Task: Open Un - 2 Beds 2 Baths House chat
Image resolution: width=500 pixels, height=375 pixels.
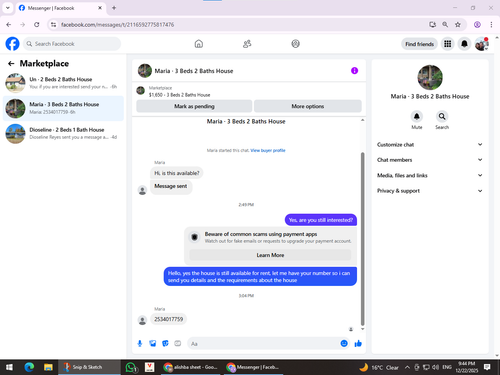Action: (x=63, y=83)
